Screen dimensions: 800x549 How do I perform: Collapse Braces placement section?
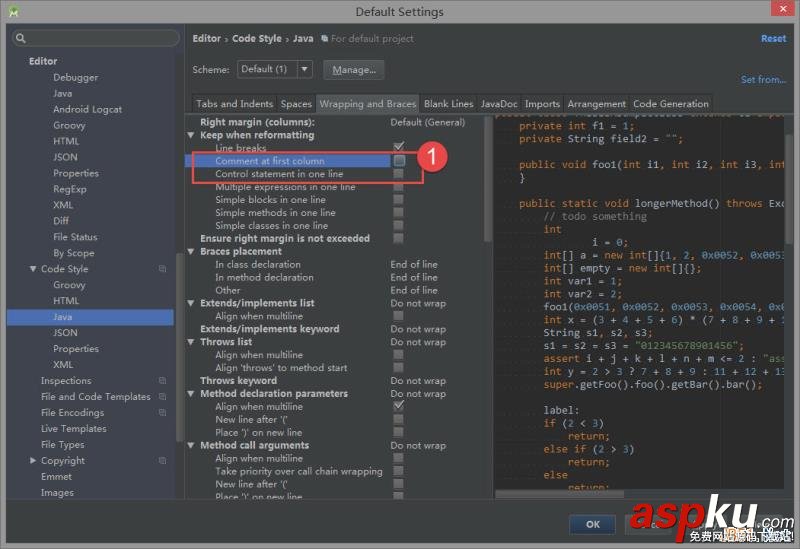pos(191,252)
